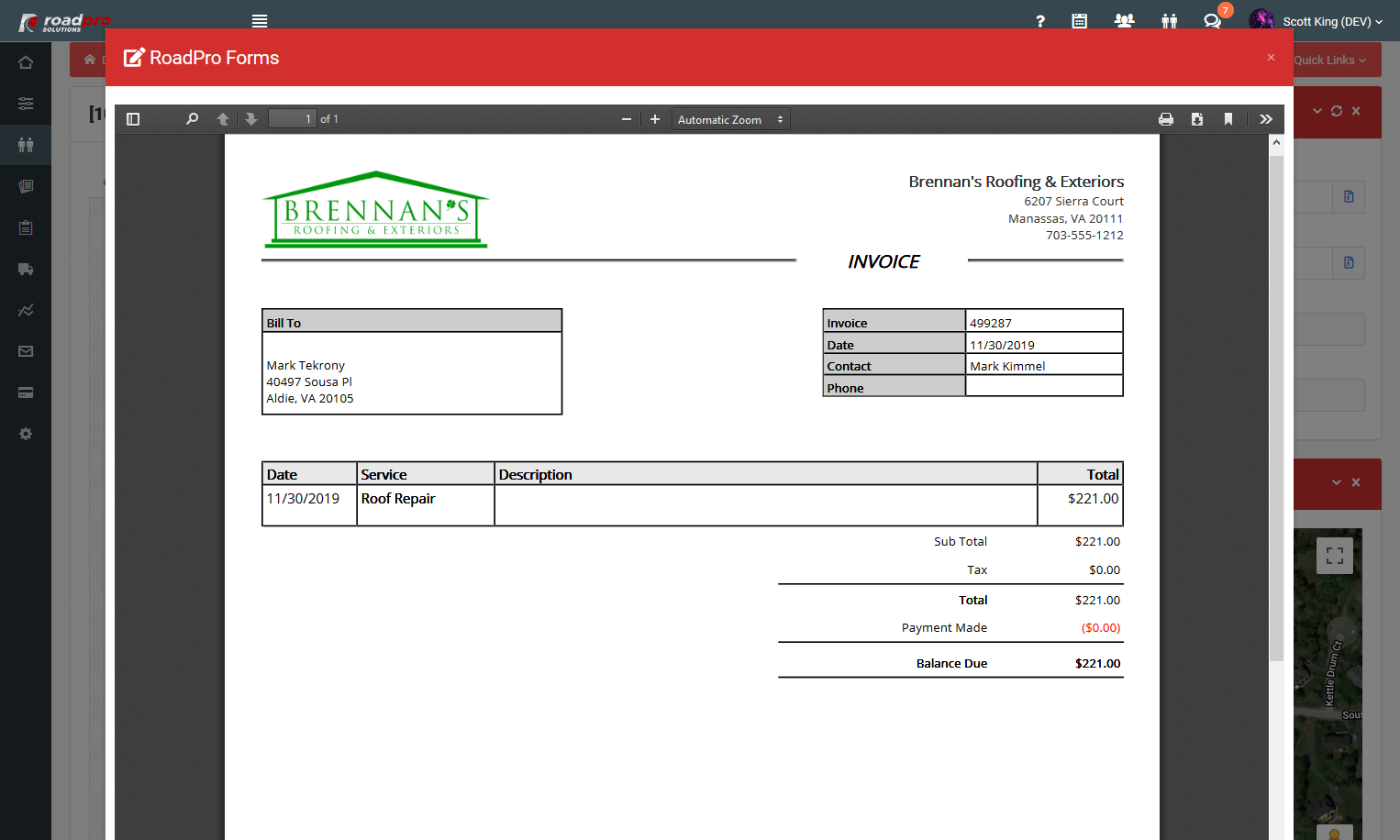This screenshot has height=840, width=1400.
Task: Open Scott King (DEV) user menu
Action: pyautogui.click(x=1317, y=21)
